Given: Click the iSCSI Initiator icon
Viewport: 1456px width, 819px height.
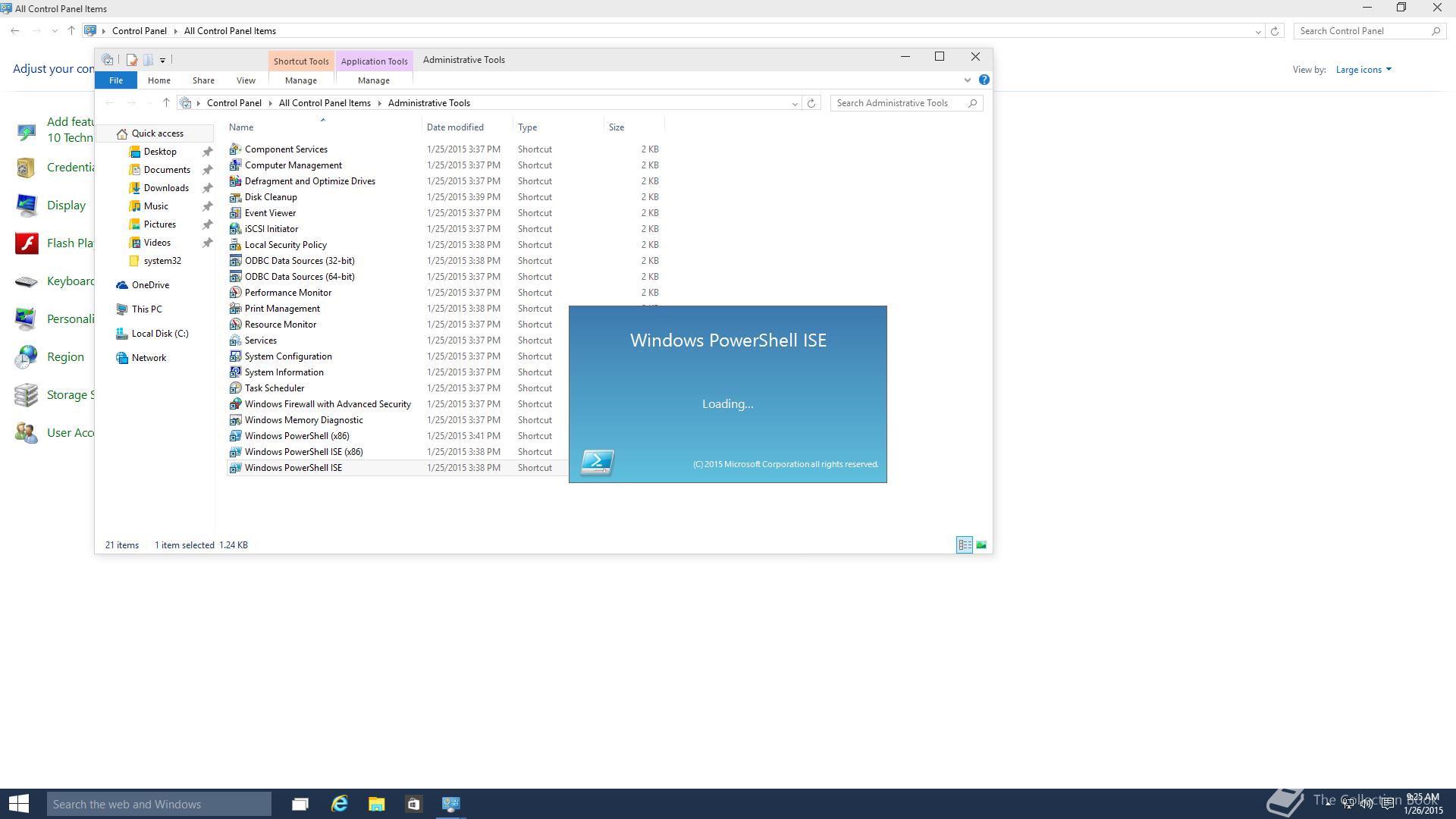Looking at the screenshot, I should tap(235, 229).
